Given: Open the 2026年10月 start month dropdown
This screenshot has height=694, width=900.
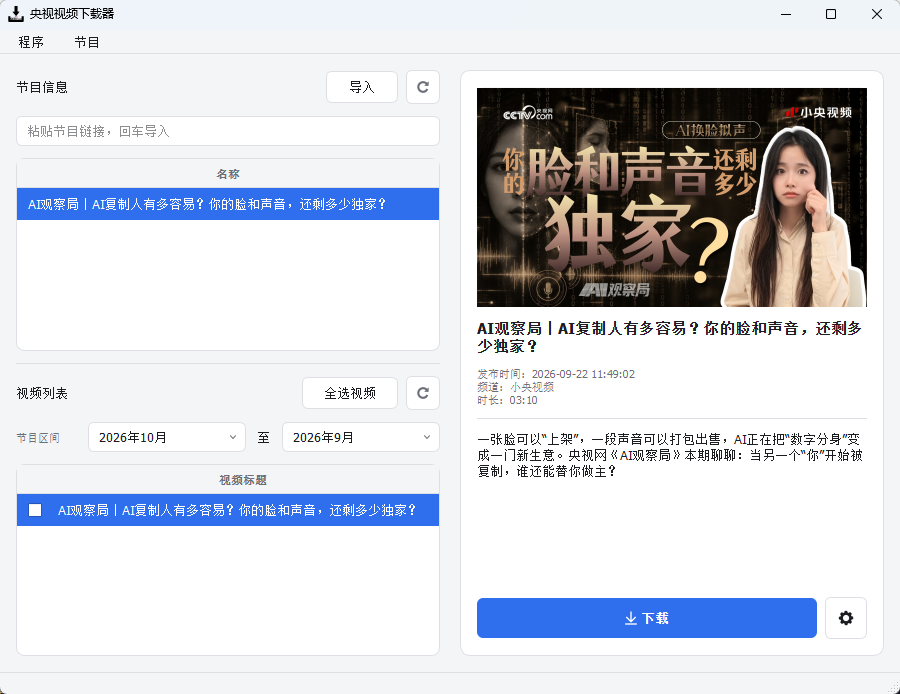Looking at the screenshot, I should coord(167,437).
